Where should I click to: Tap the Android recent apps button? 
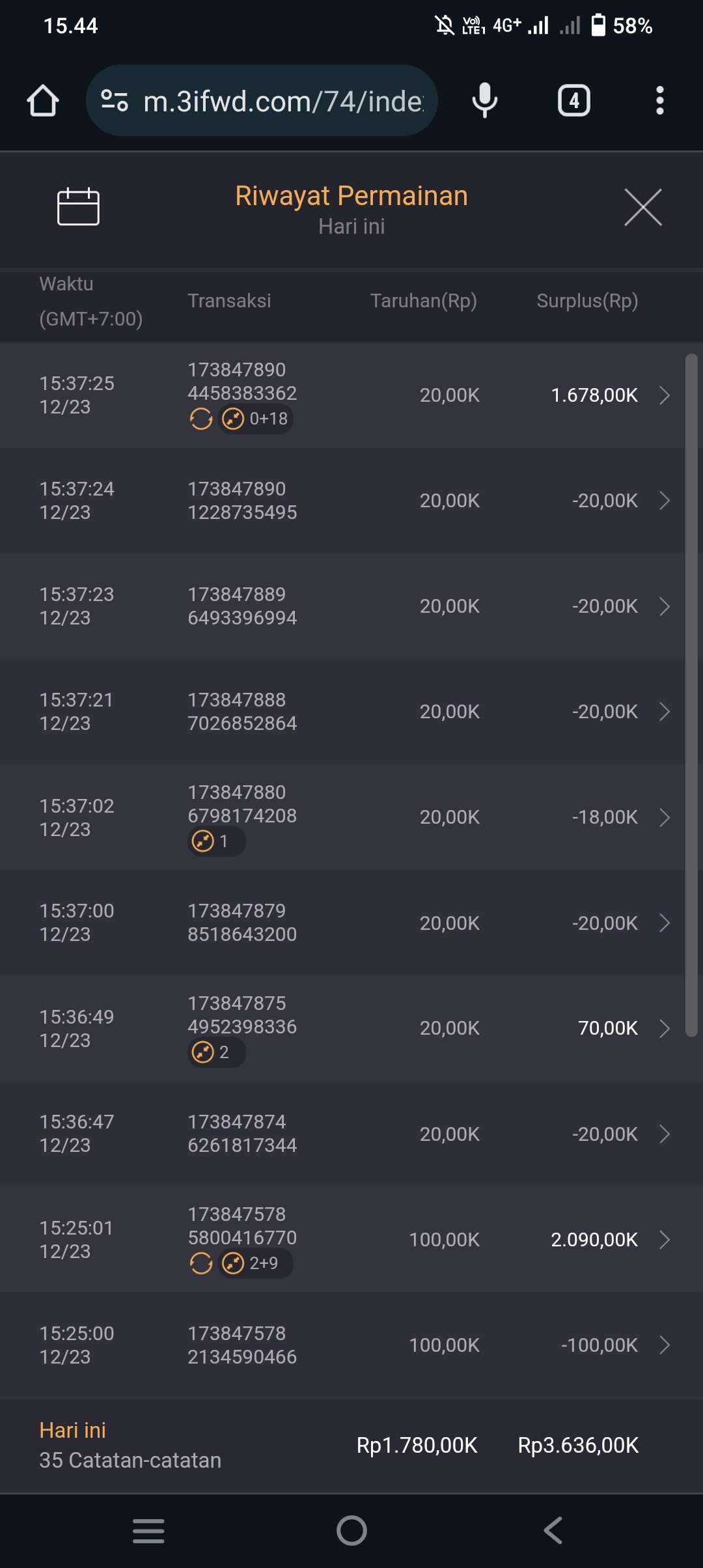[x=148, y=1530]
